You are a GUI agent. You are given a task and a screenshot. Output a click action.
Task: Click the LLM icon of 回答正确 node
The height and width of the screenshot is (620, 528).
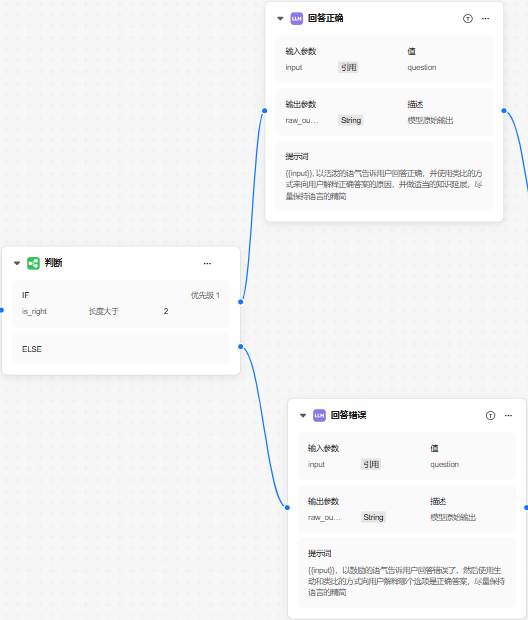(x=297, y=19)
